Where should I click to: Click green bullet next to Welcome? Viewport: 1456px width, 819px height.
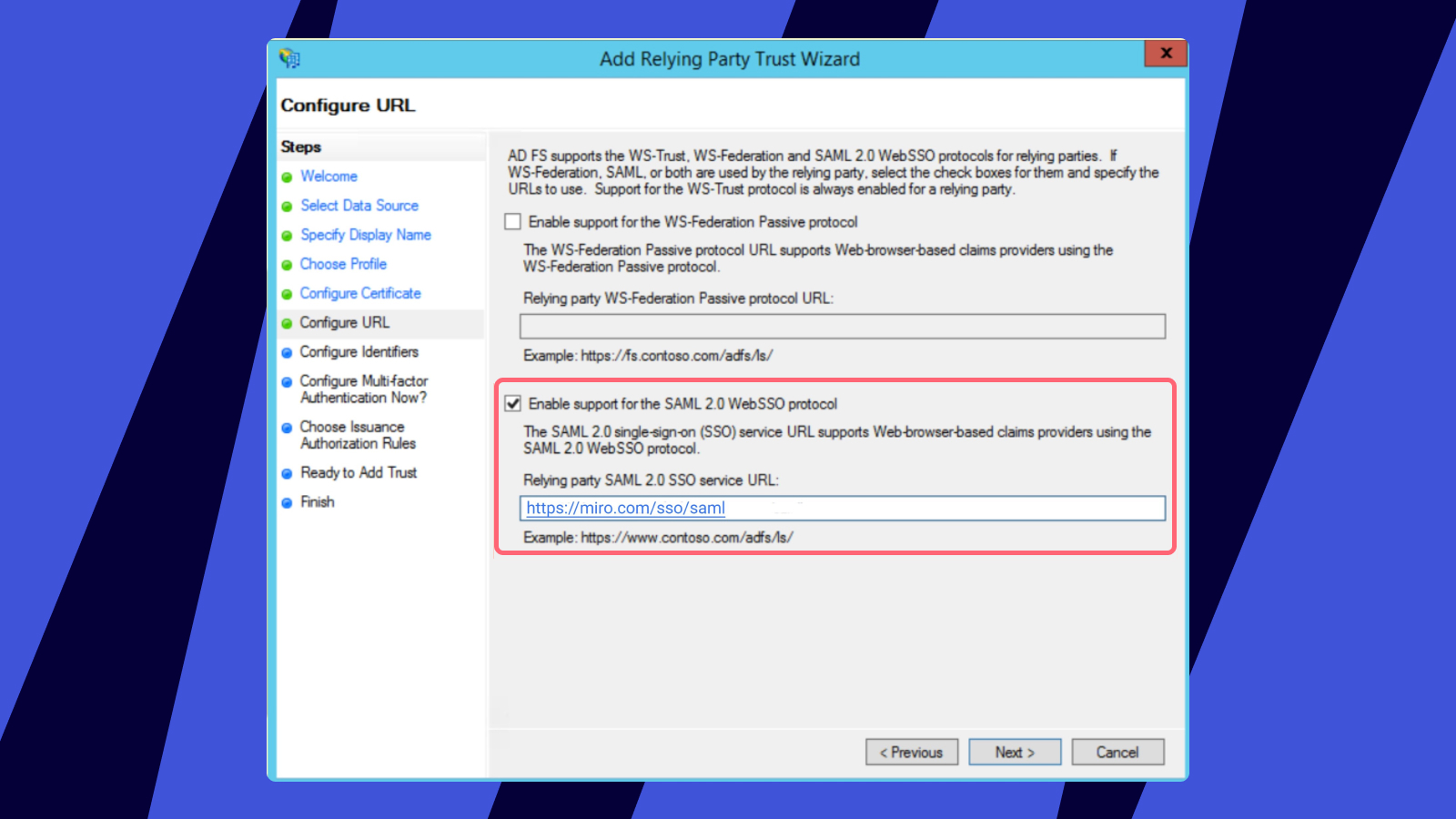[x=287, y=177]
